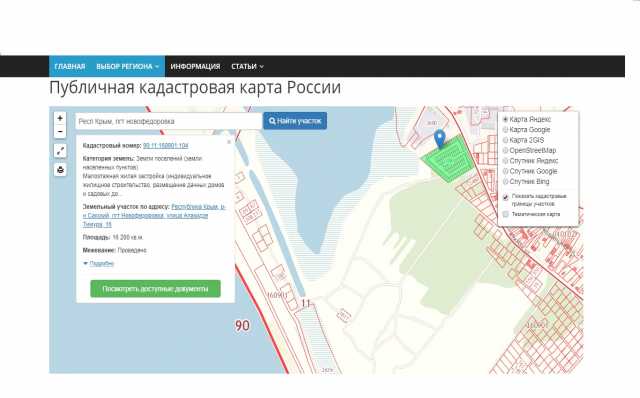Enable the Тематическая карта checkbox
Image resolution: width=640 pixels, height=398 pixels.
pos(505,214)
